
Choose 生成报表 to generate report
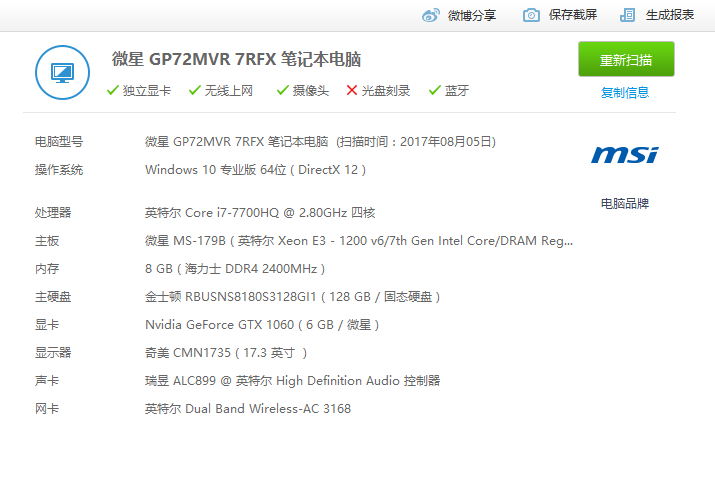pyautogui.click(x=669, y=15)
